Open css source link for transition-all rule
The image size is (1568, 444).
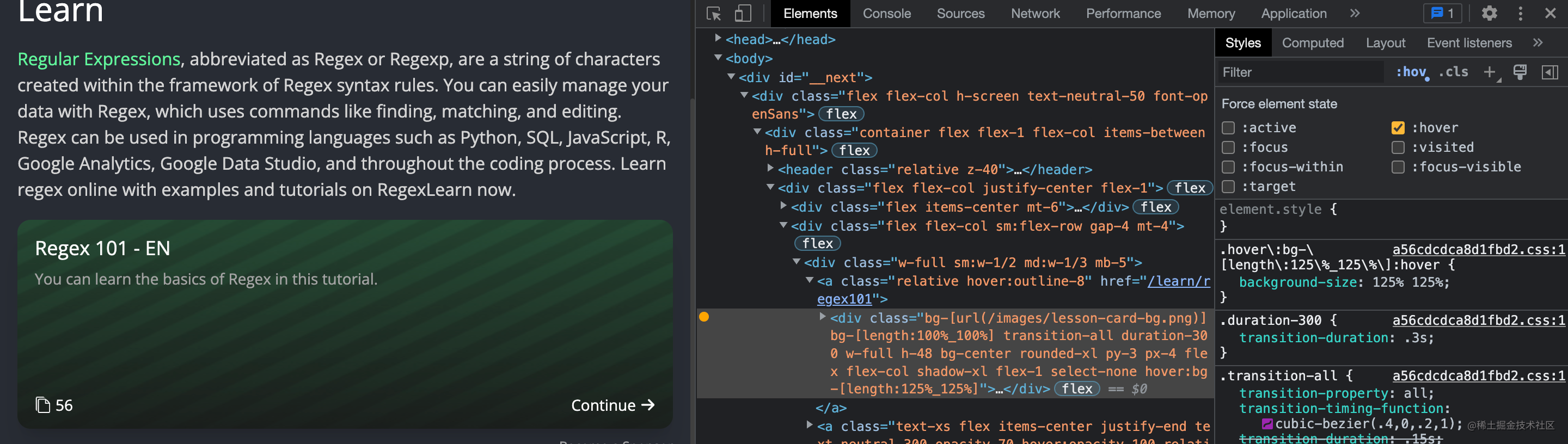[1478, 376]
